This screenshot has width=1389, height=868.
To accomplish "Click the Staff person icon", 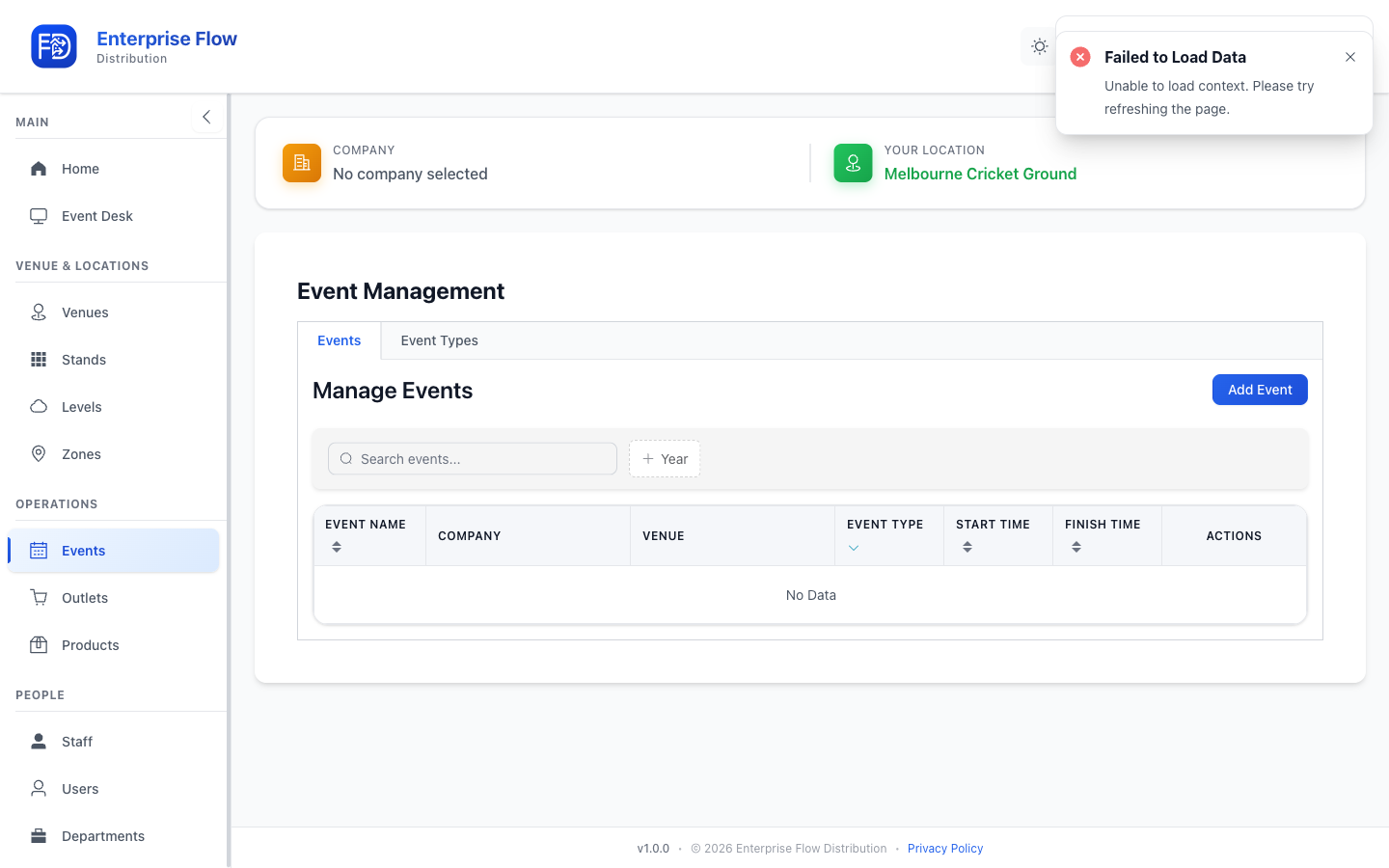I will tap(39, 742).
